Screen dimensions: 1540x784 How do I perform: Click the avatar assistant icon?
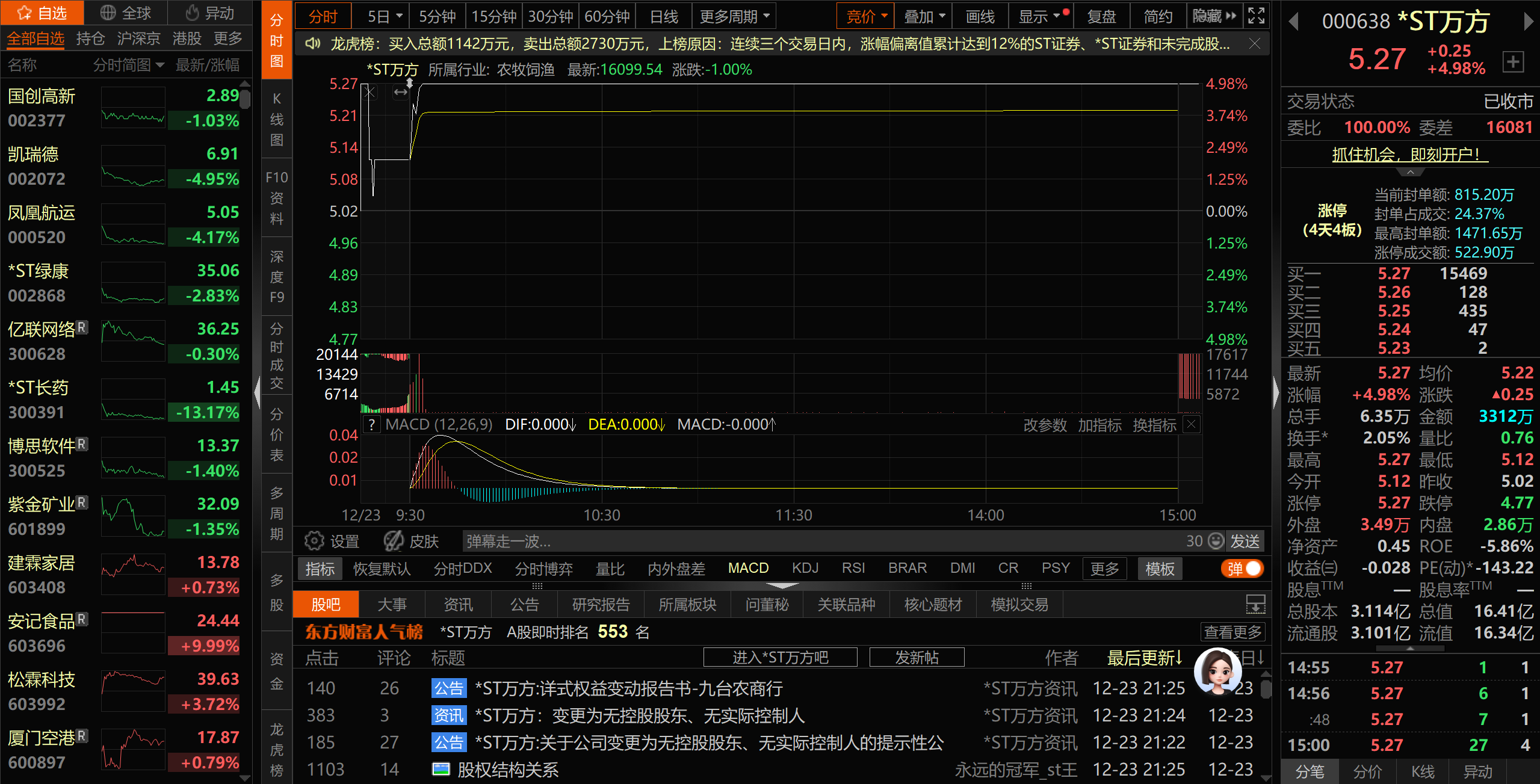pos(1217,671)
